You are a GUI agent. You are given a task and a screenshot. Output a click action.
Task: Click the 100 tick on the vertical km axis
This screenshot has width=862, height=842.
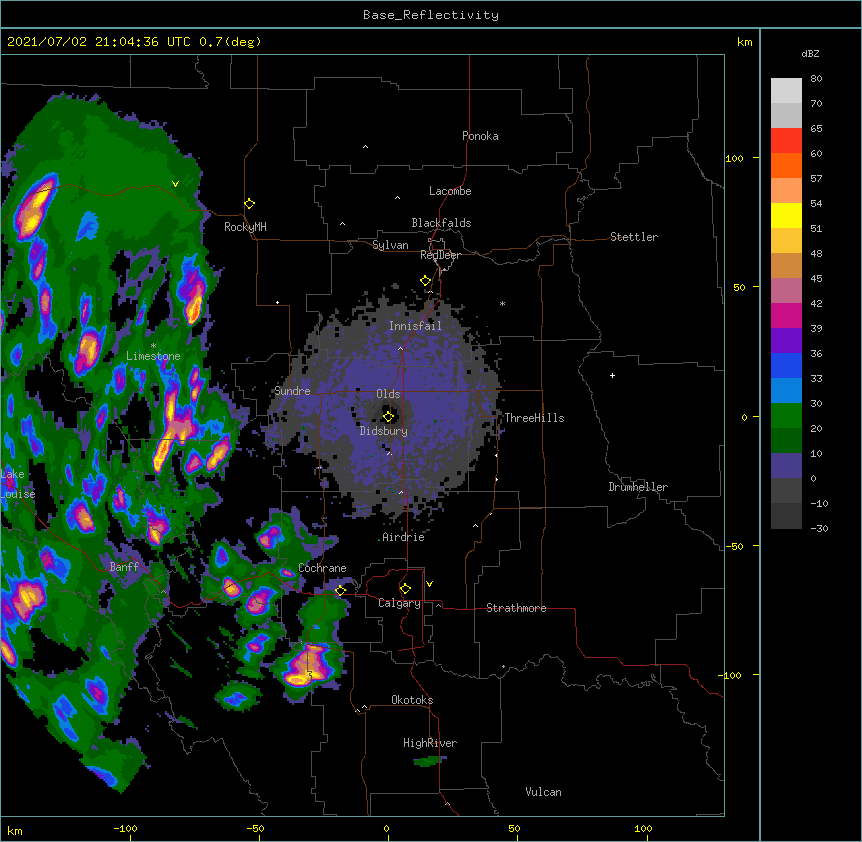(734, 158)
